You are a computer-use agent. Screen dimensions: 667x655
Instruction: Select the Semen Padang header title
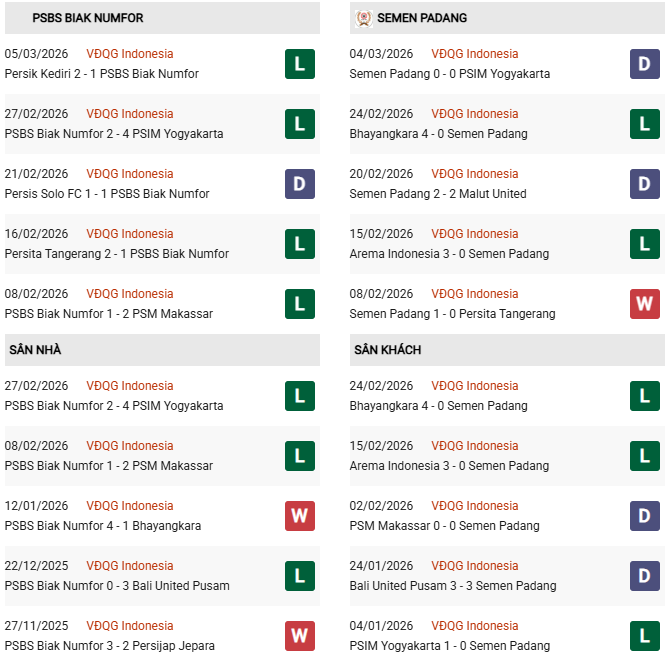coord(422,18)
